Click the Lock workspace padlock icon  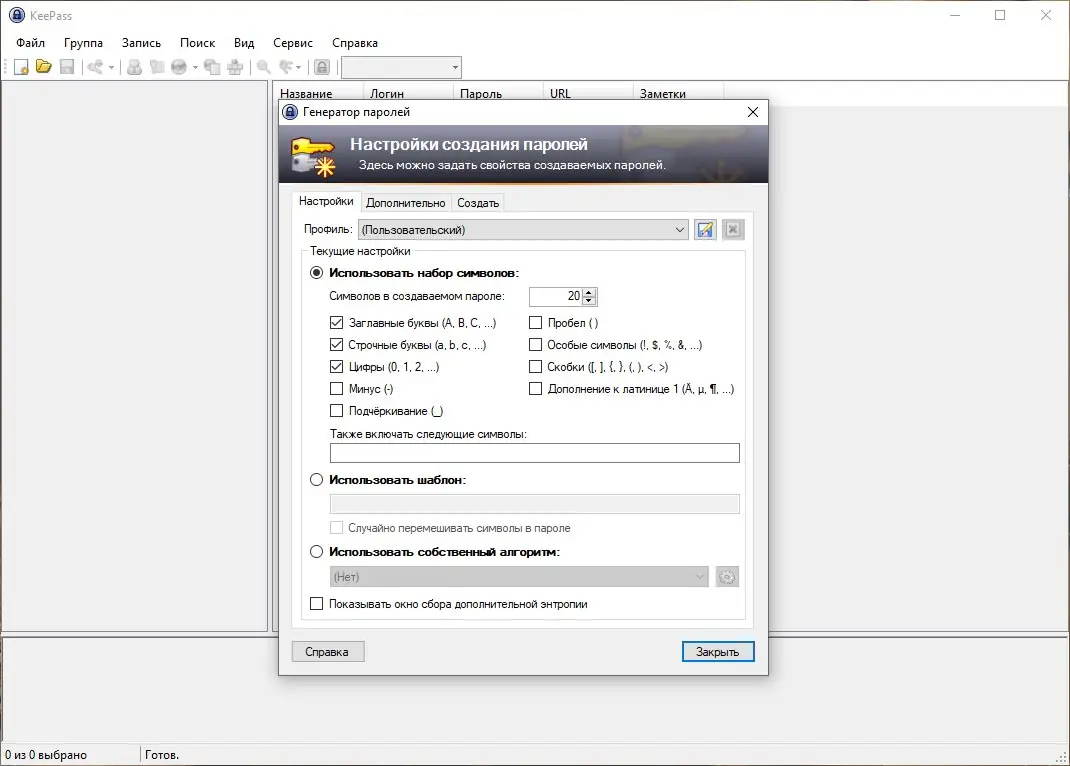[322, 67]
